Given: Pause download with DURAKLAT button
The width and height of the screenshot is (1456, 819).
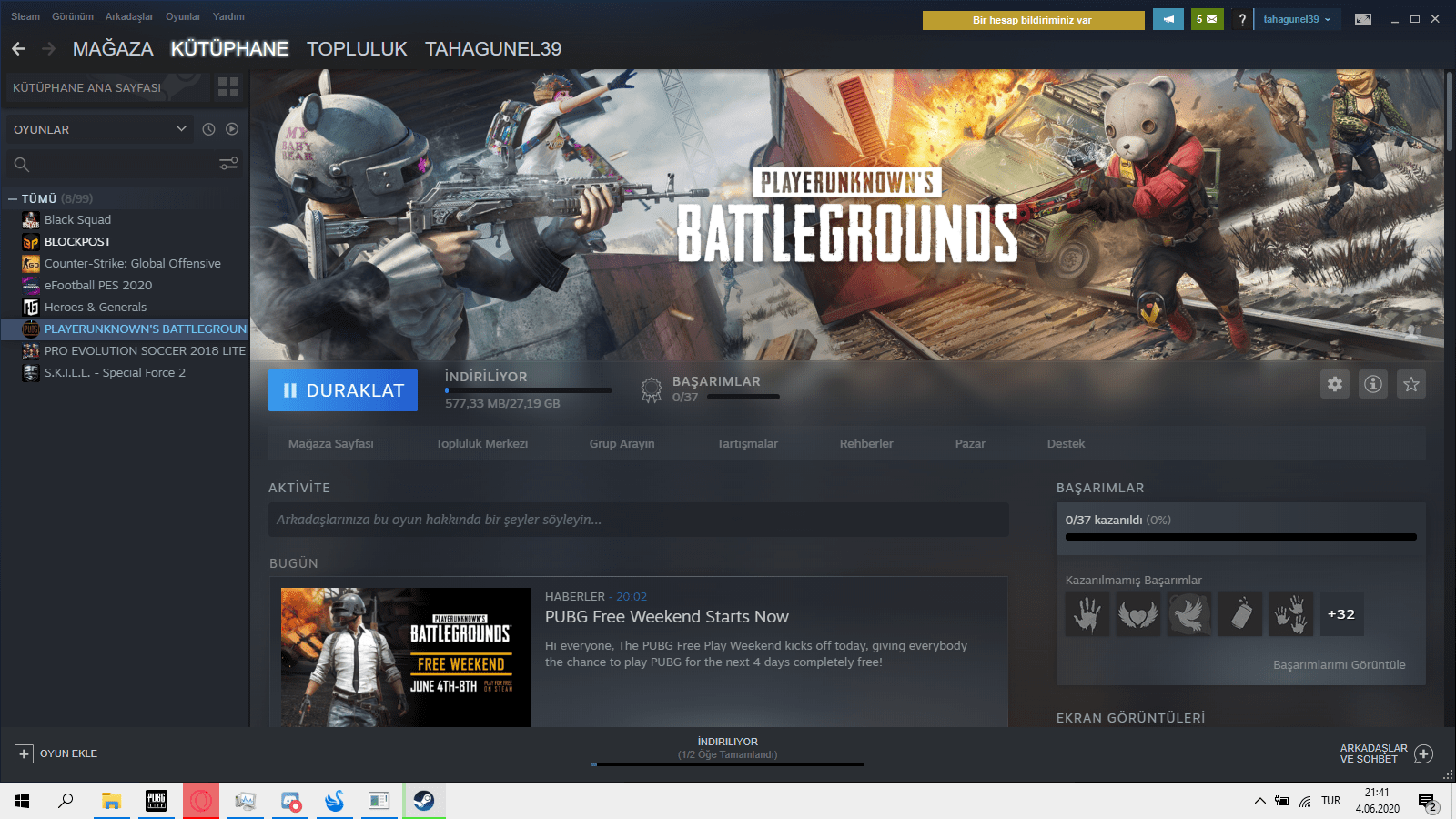Looking at the screenshot, I should click(343, 390).
